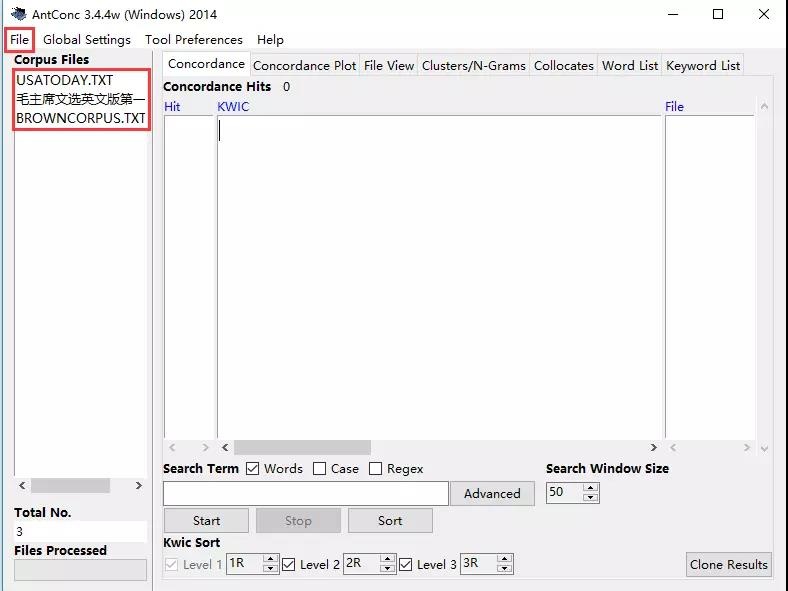Close the AntConc window
Viewport: 788px width, 591px height.
pyautogui.click(x=764, y=14)
